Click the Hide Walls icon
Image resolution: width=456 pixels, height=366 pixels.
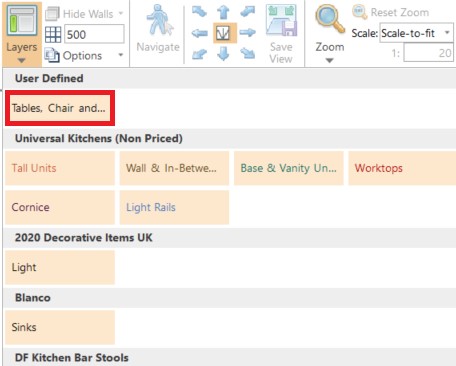[53, 14]
